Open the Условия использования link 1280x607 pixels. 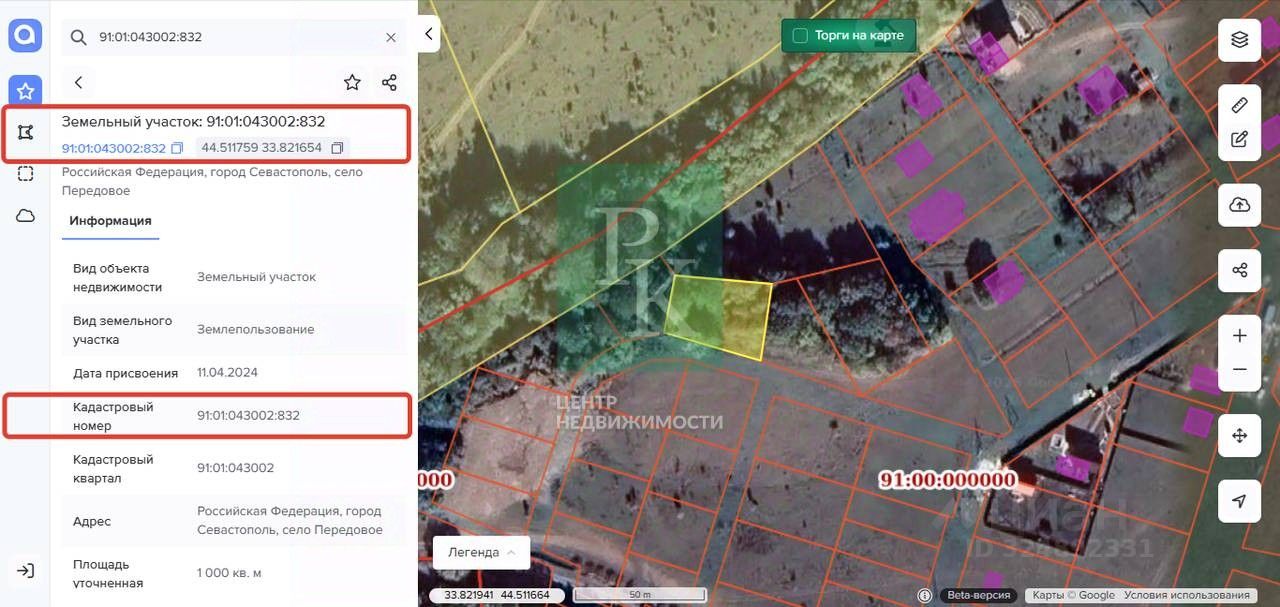1187,595
